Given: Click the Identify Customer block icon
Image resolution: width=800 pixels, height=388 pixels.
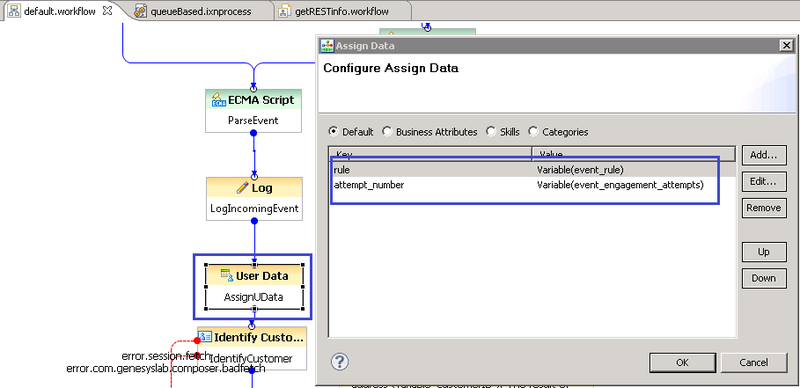Looking at the screenshot, I should click(205, 337).
